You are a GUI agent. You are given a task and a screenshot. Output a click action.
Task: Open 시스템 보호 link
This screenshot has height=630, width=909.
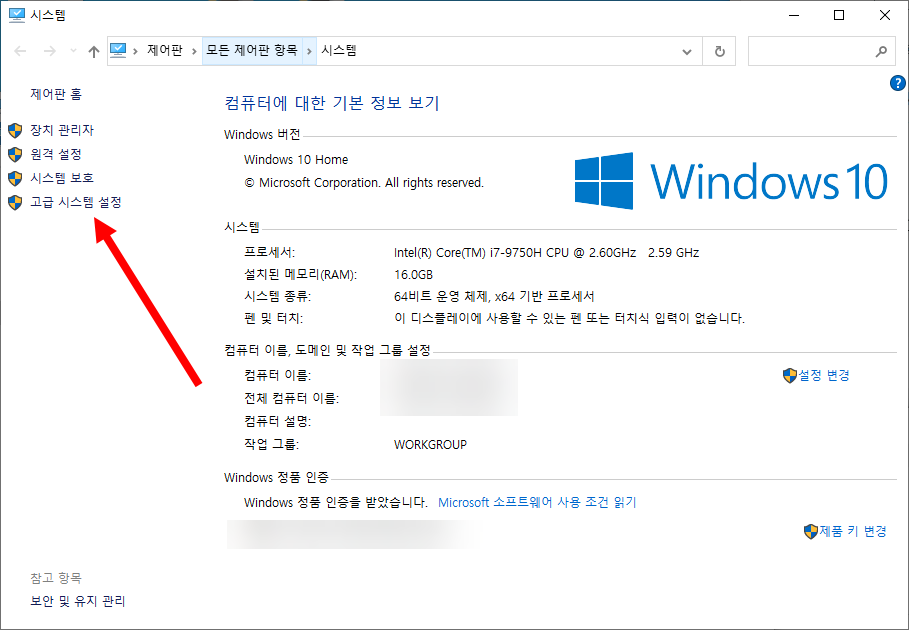coord(62,178)
